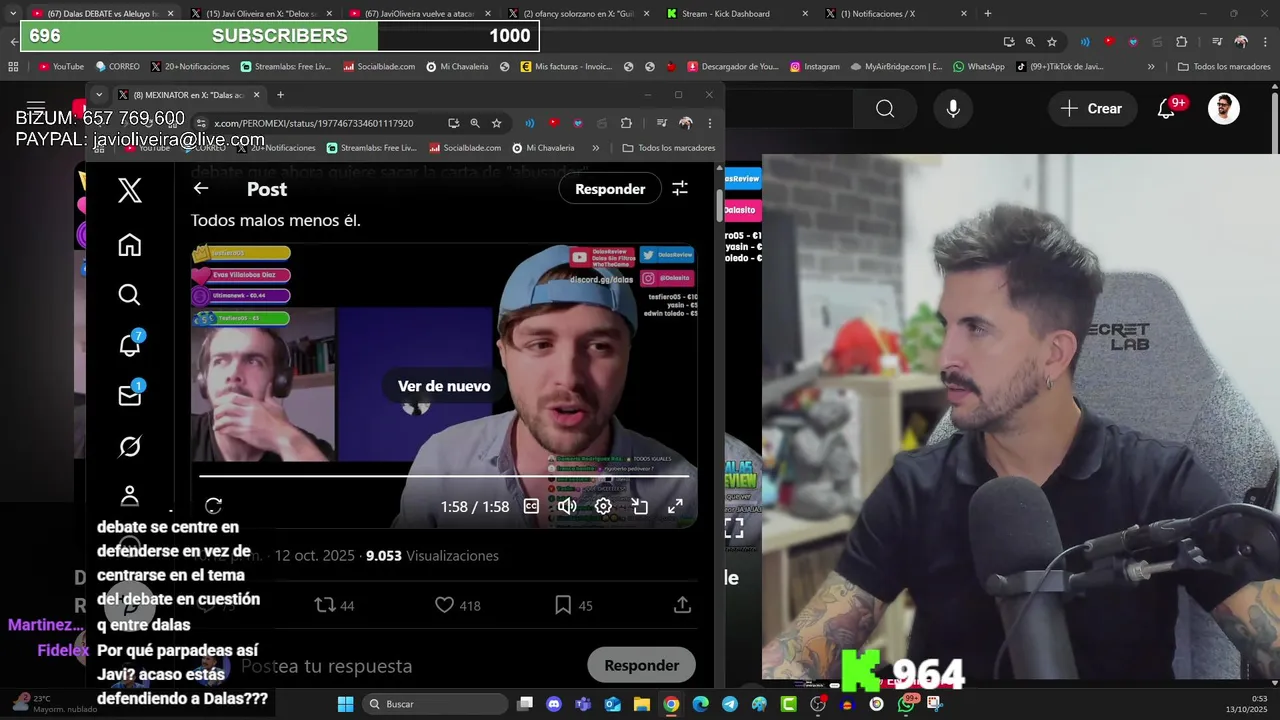
Task: Open X notifications bell with 7 badge
Action: point(130,345)
